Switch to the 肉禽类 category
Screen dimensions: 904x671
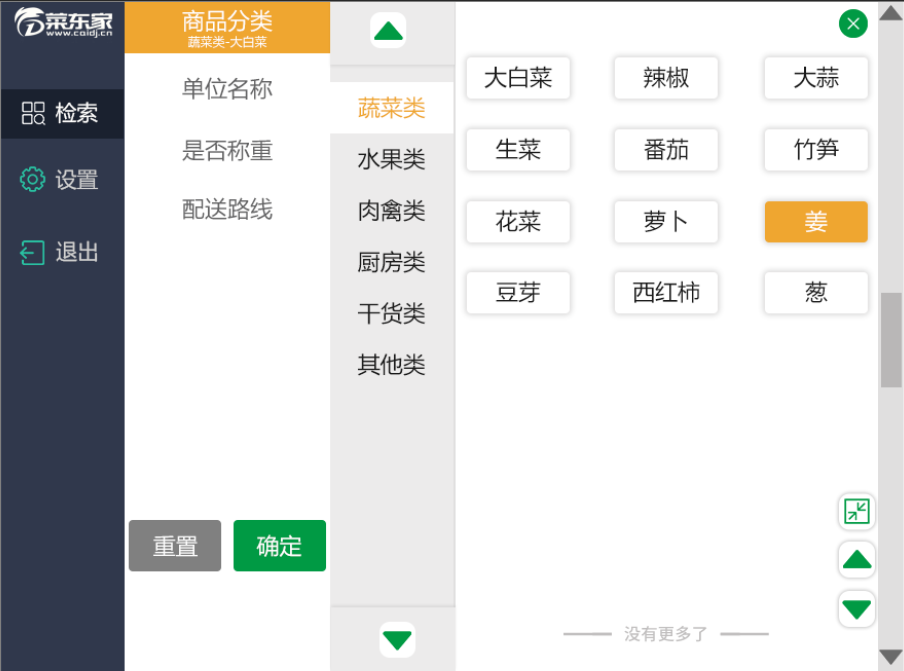tap(390, 210)
